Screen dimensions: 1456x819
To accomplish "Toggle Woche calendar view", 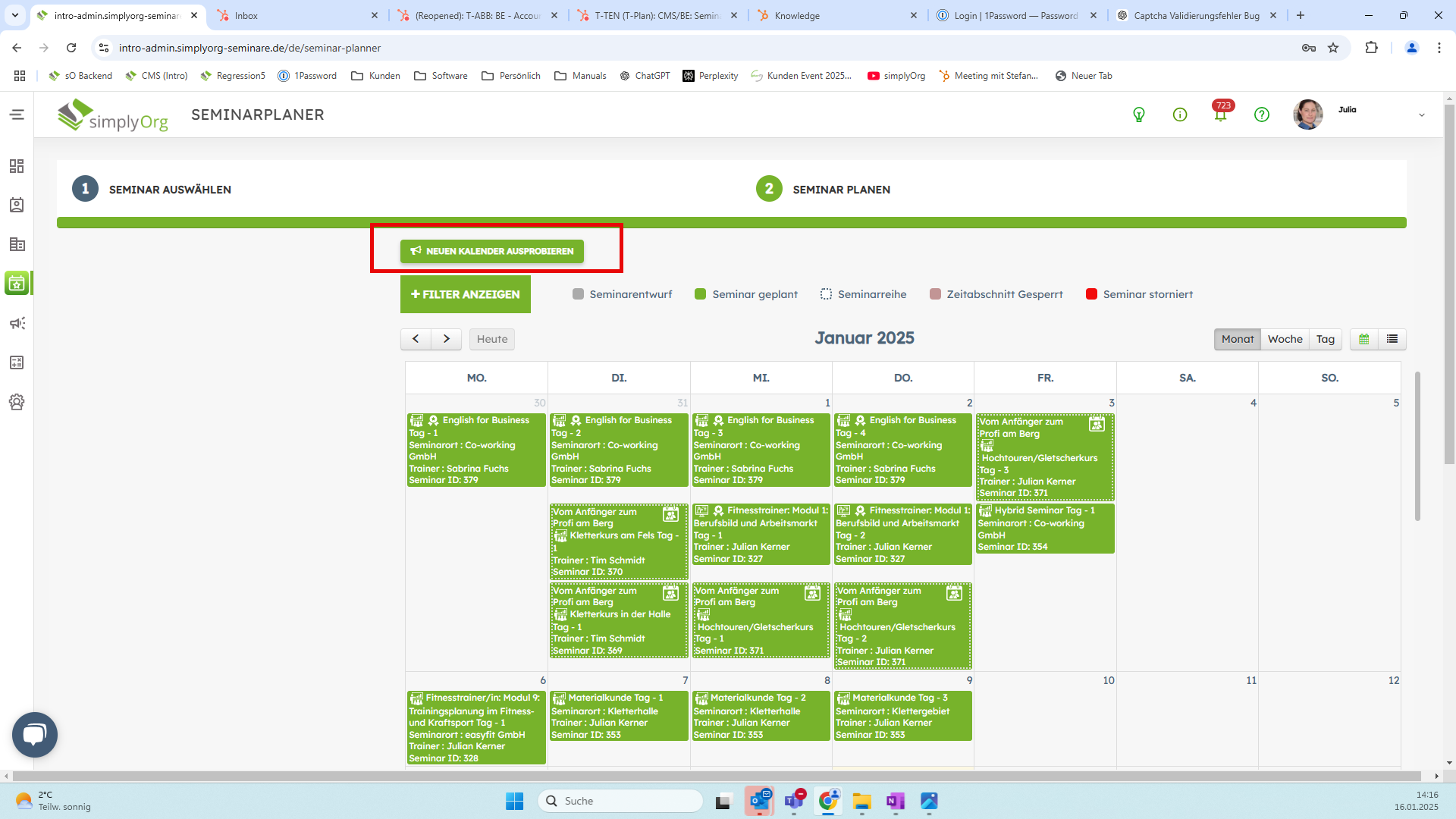I will [x=1285, y=339].
